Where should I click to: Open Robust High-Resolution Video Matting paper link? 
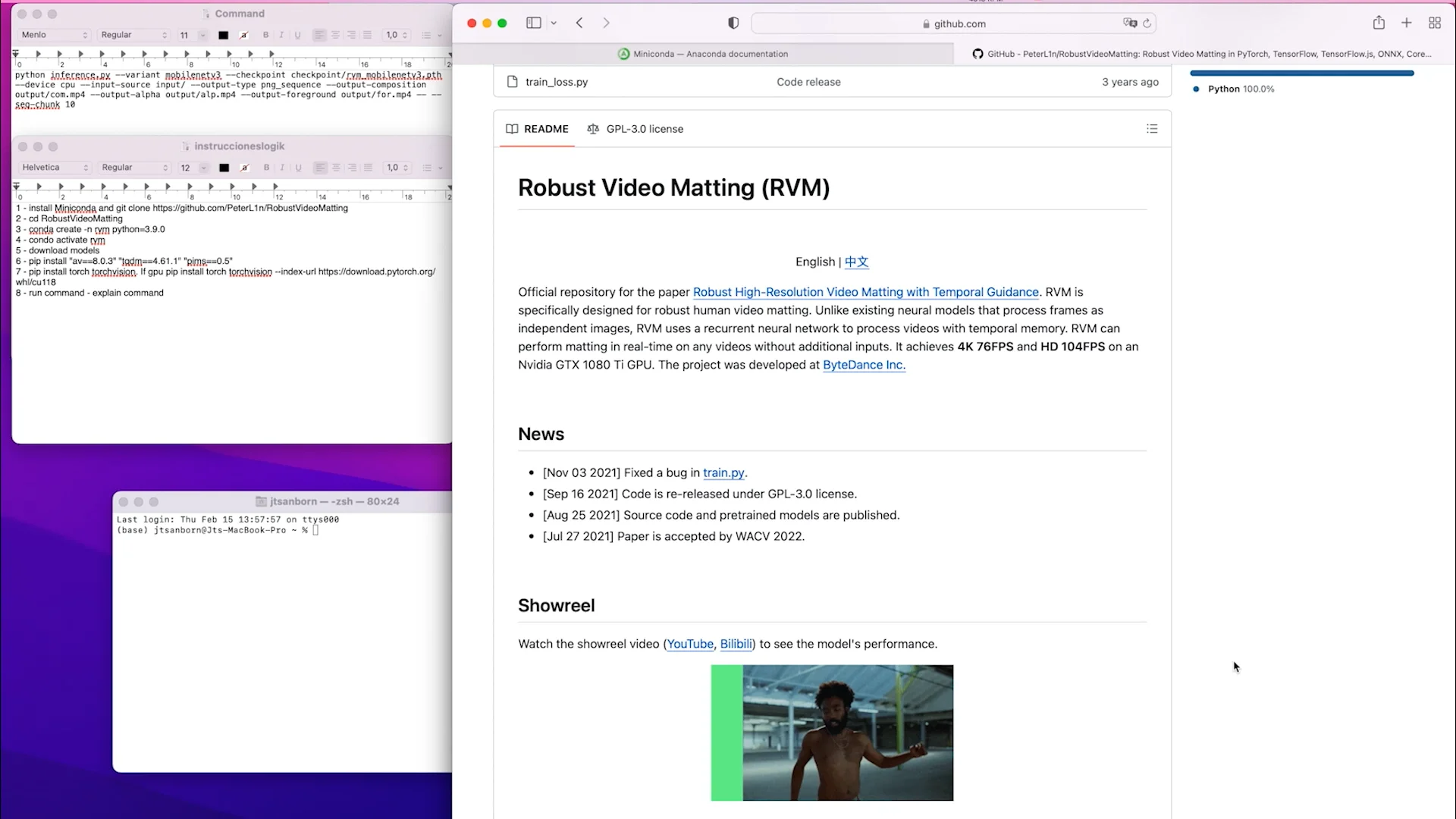865,292
